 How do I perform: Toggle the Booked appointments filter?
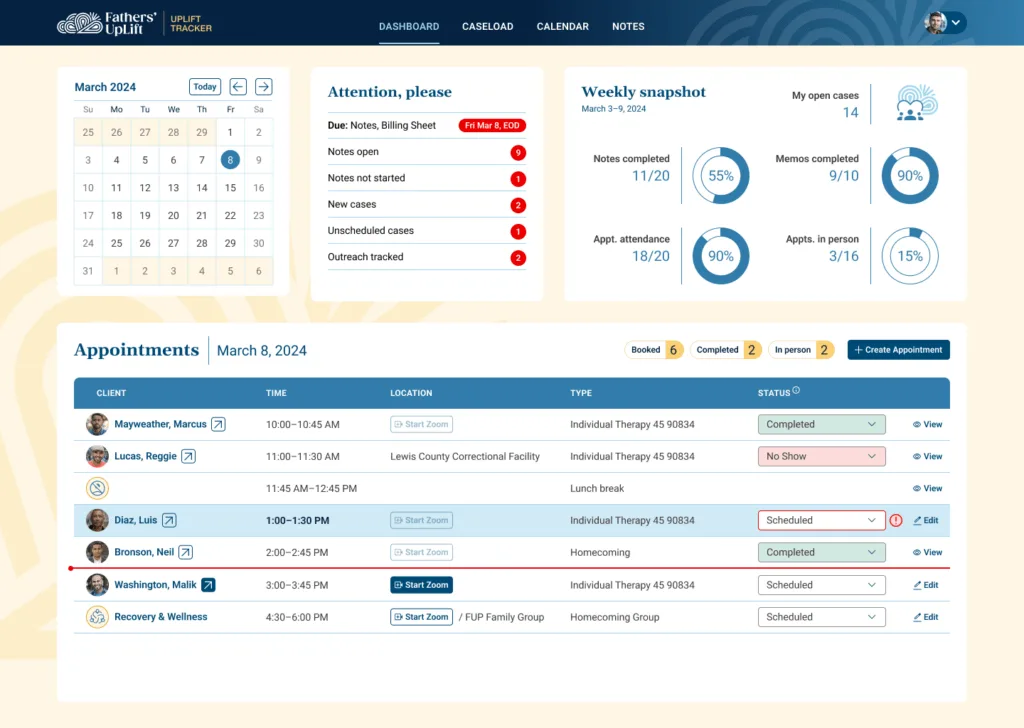click(654, 349)
